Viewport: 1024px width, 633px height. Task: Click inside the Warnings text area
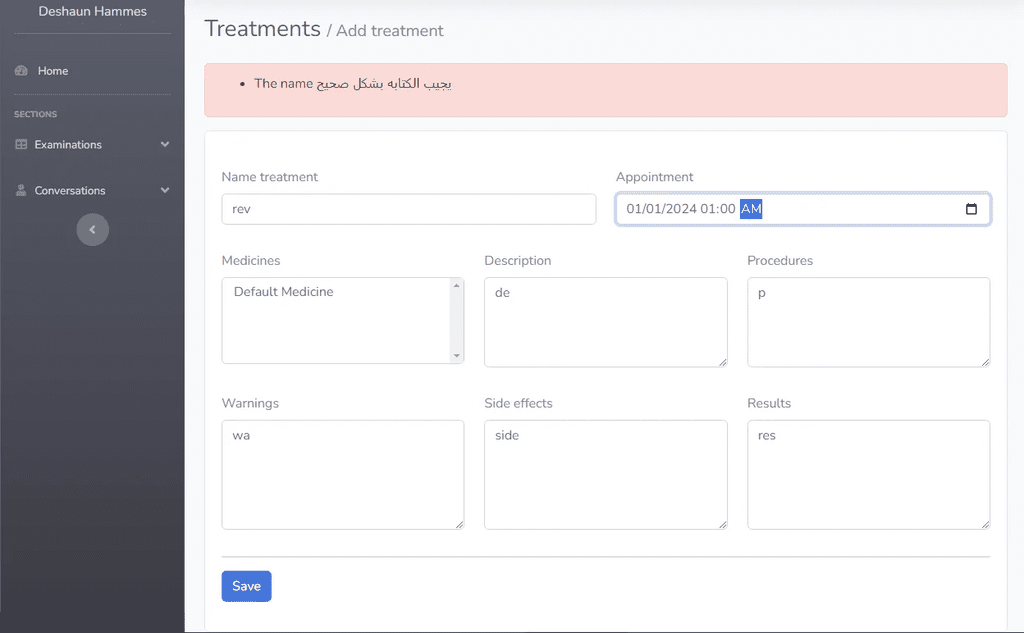point(343,475)
